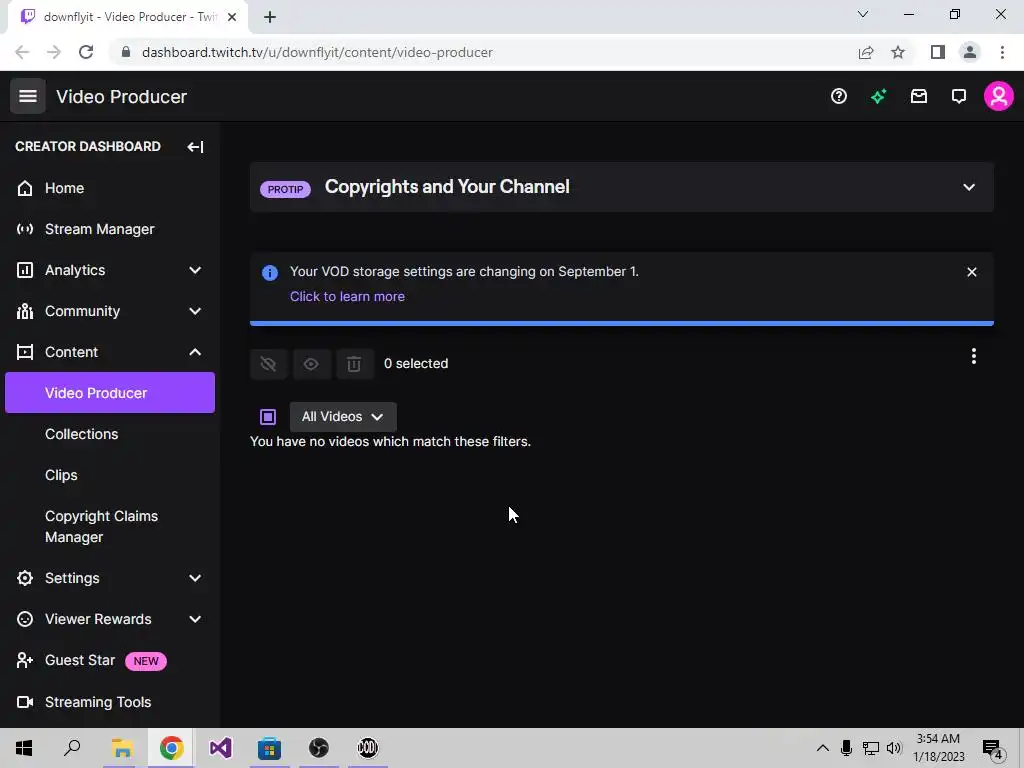This screenshot has width=1024, height=768.
Task: Open the tab search dropdown arrow
Action: [x=863, y=14]
